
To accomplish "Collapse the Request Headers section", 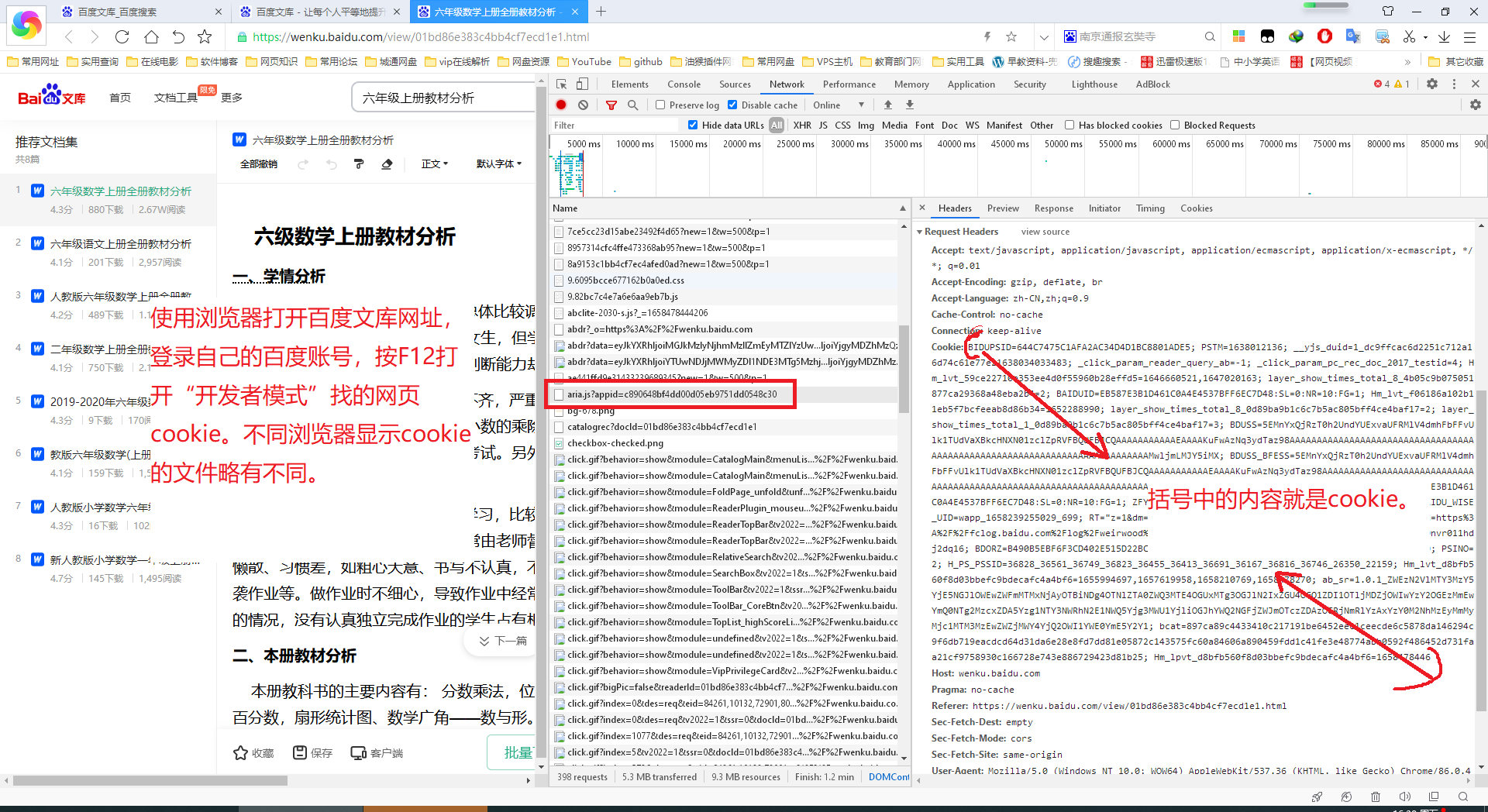I will point(920,232).
